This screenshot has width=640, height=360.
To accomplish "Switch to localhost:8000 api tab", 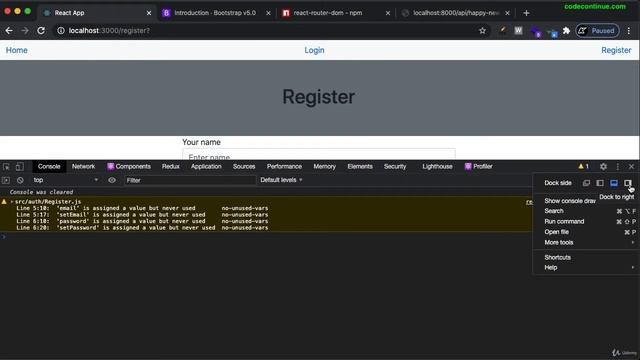I will pos(456,13).
